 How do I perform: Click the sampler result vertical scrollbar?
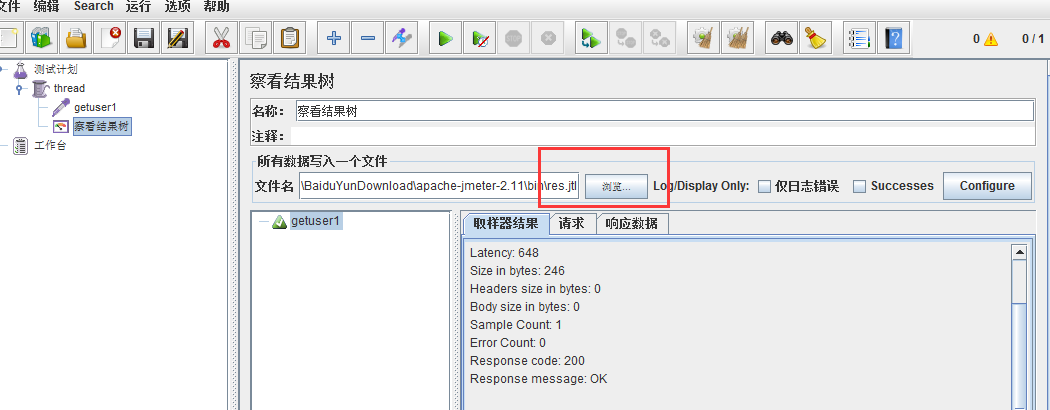(x=1019, y=320)
